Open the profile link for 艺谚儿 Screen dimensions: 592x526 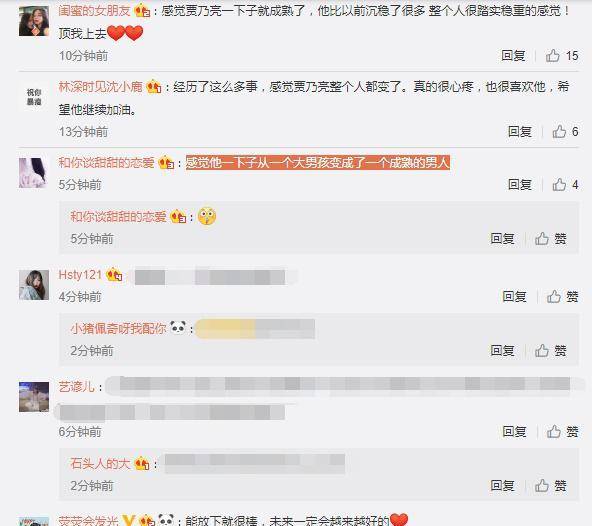(76, 387)
